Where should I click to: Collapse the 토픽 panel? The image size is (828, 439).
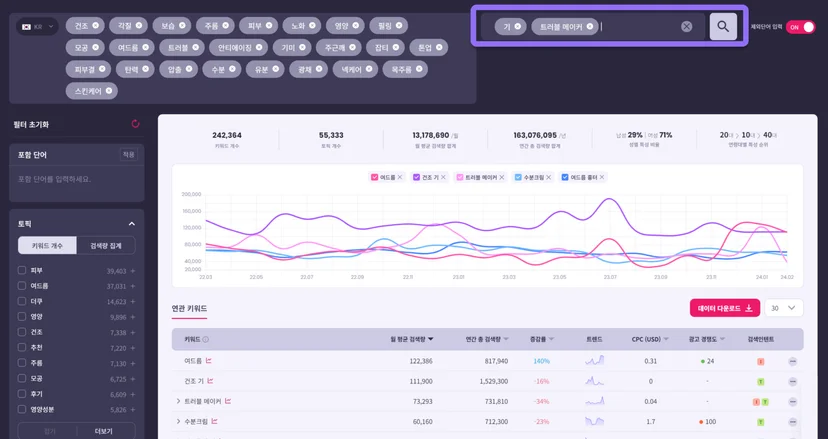(x=131, y=224)
